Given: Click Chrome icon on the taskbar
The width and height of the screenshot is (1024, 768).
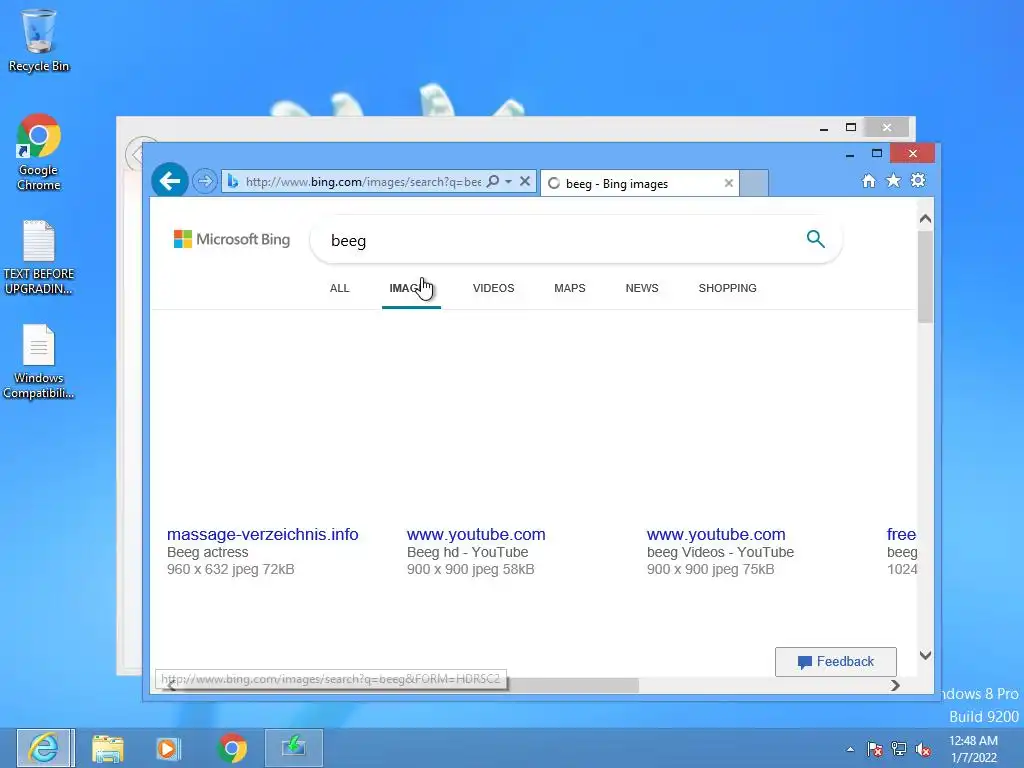Looking at the screenshot, I should [x=232, y=748].
